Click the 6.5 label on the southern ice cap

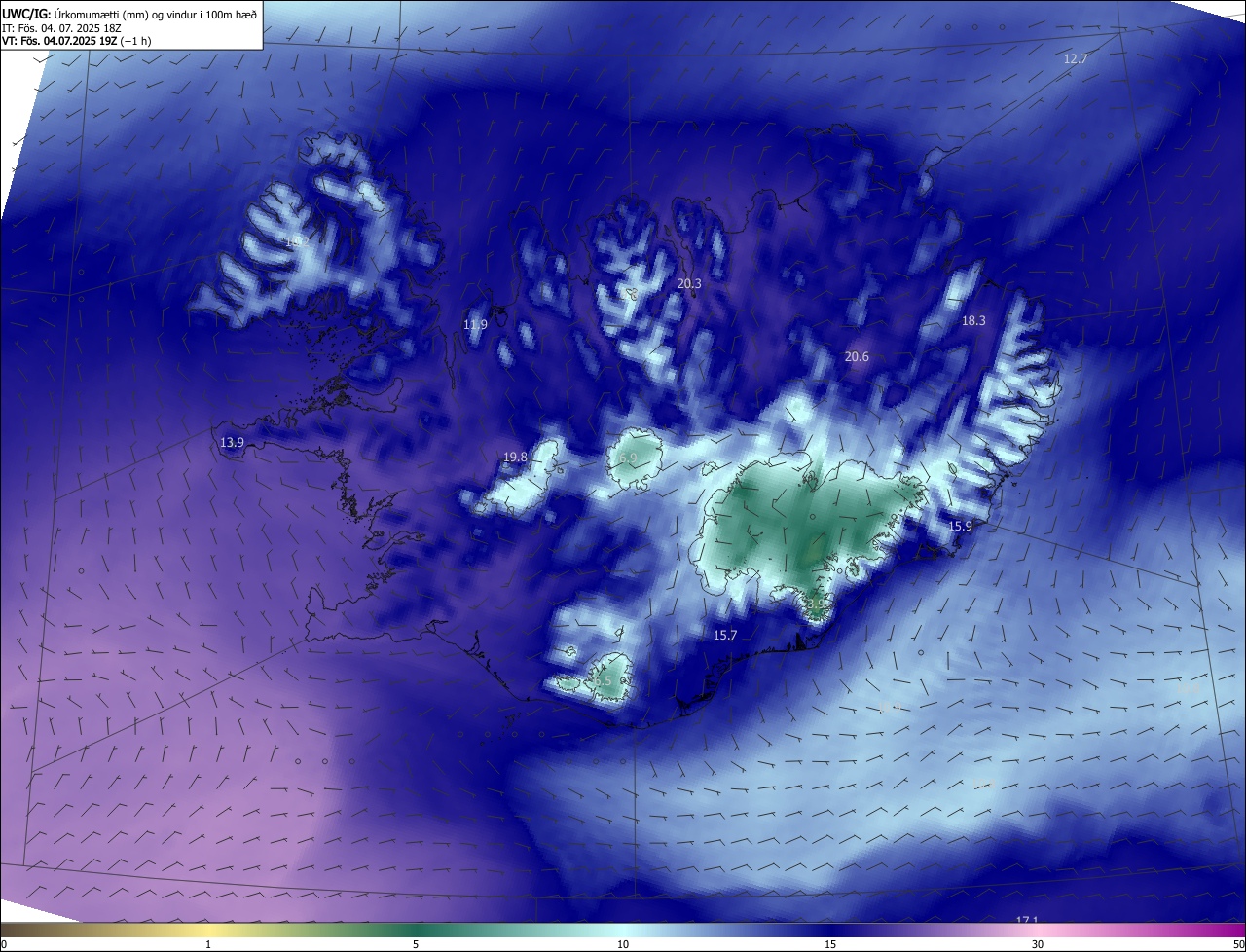(604, 681)
